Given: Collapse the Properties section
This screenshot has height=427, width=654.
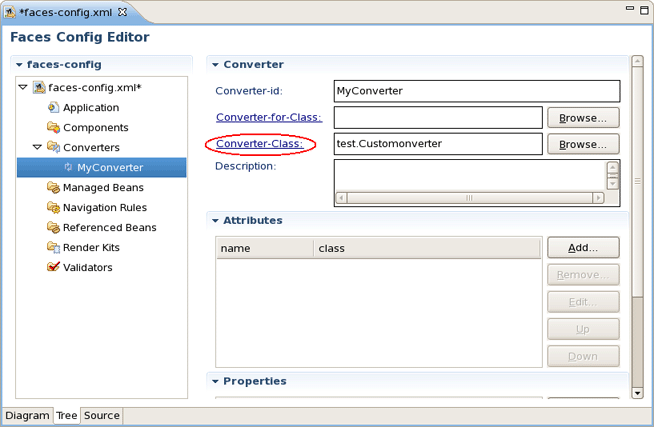Looking at the screenshot, I should coord(215,381).
